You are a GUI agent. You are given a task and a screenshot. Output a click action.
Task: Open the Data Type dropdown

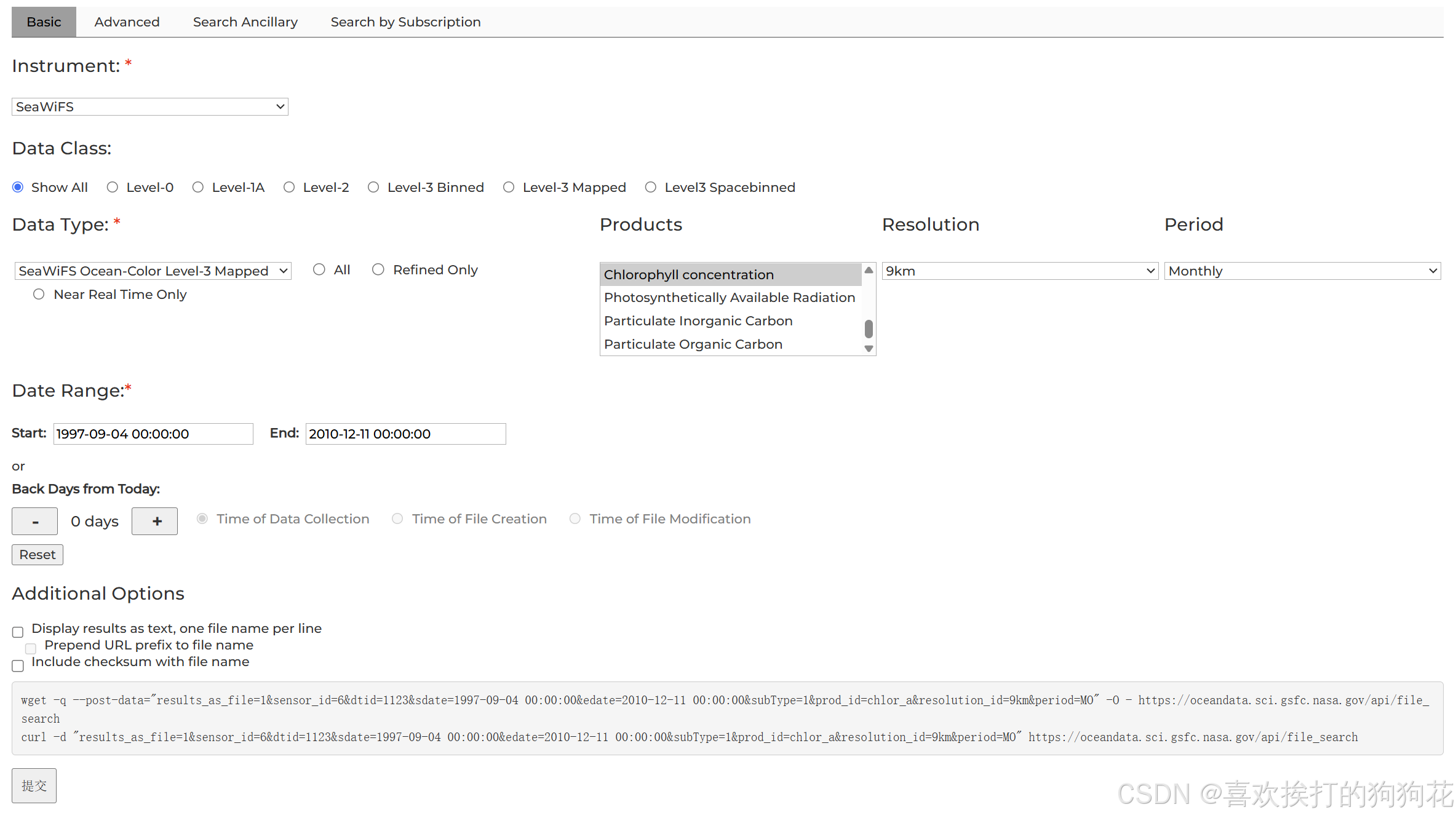pyautogui.click(x=153, y=271)
